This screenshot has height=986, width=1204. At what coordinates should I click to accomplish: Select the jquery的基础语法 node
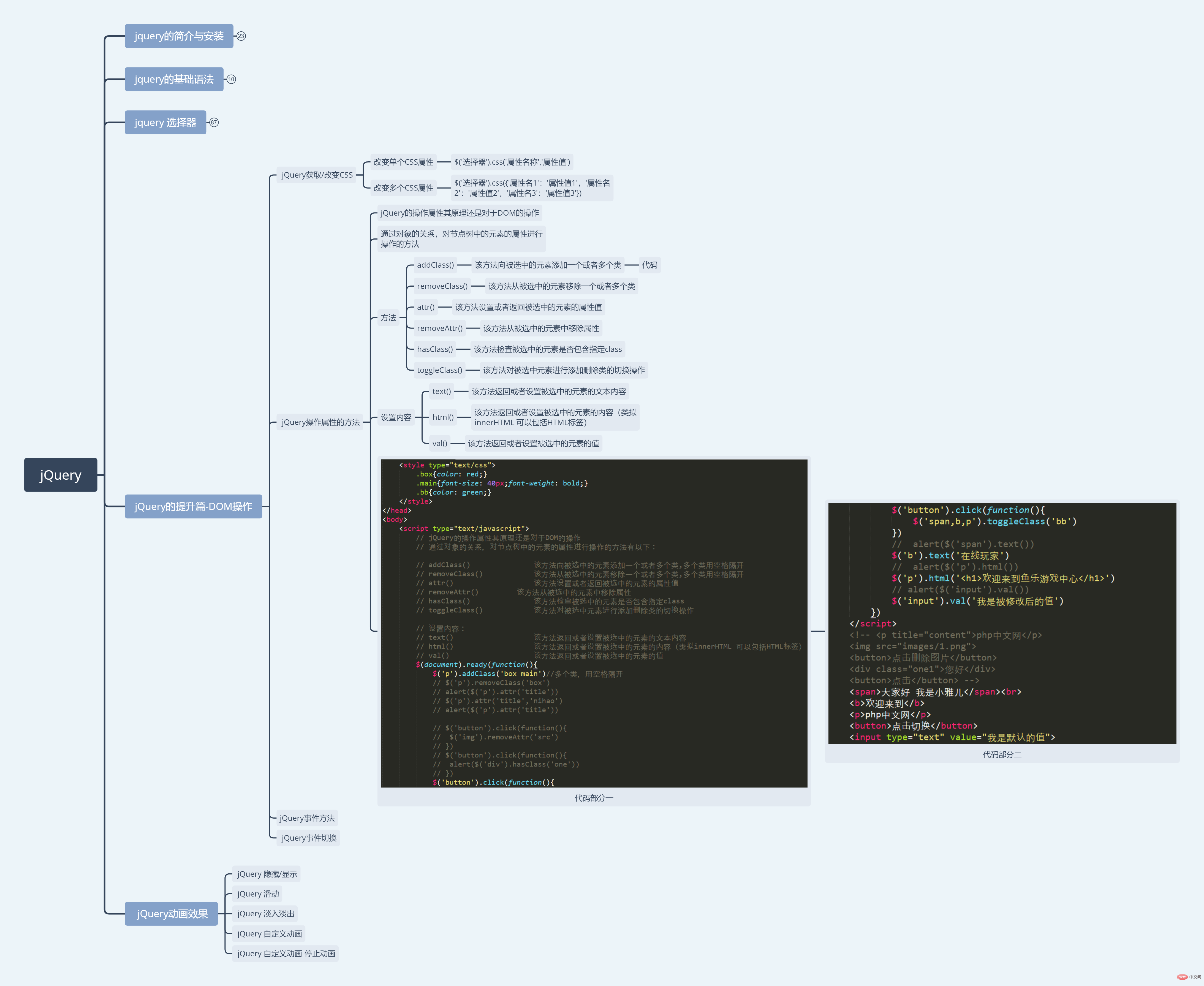click(x=174, y=80)
